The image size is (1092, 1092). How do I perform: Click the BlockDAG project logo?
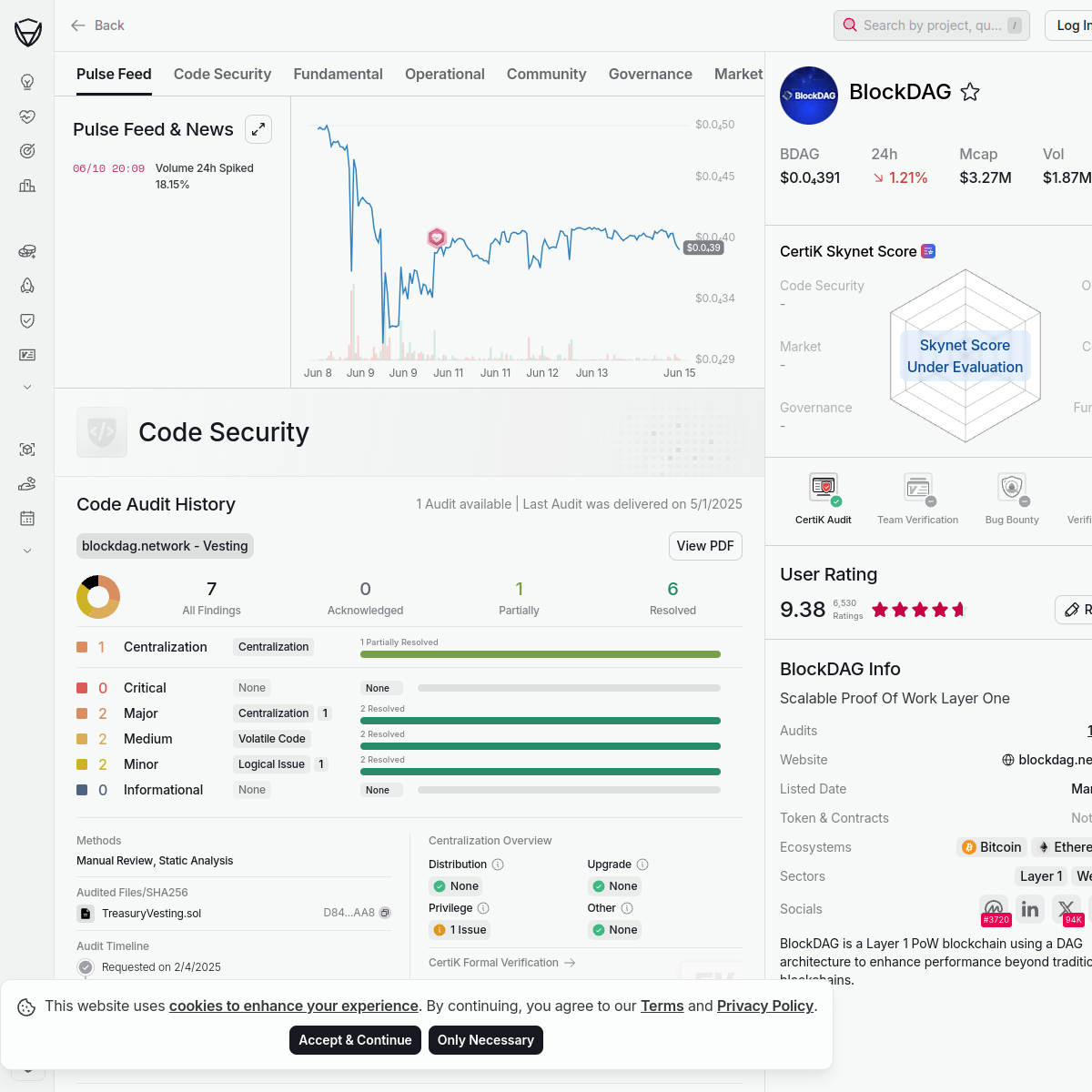point(809,96)
